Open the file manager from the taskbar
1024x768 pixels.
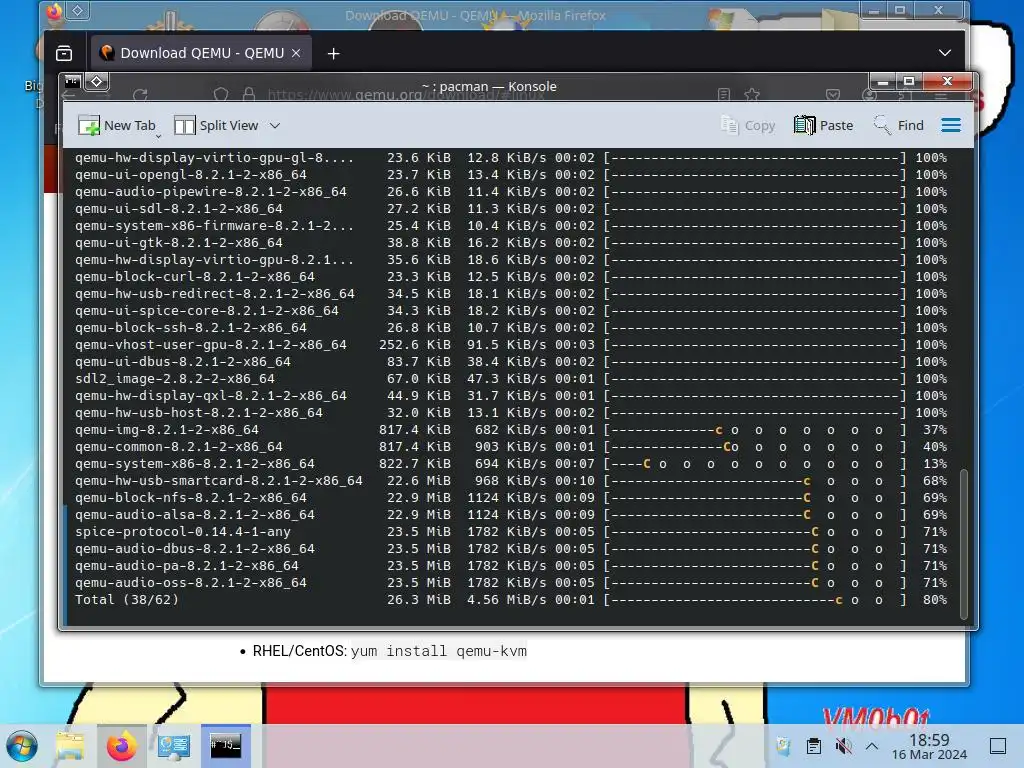[71, 746]
